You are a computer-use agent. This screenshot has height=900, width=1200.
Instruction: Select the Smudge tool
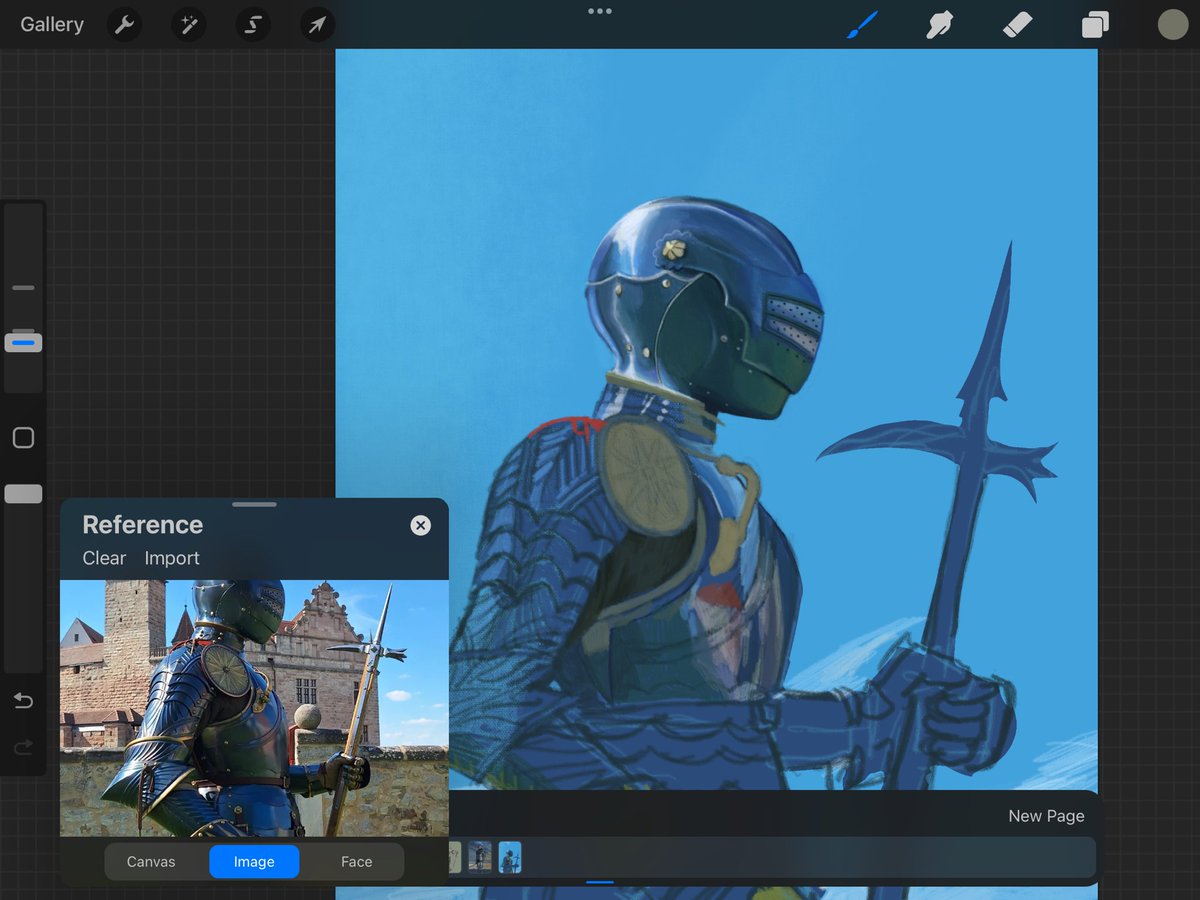point(940,23)
